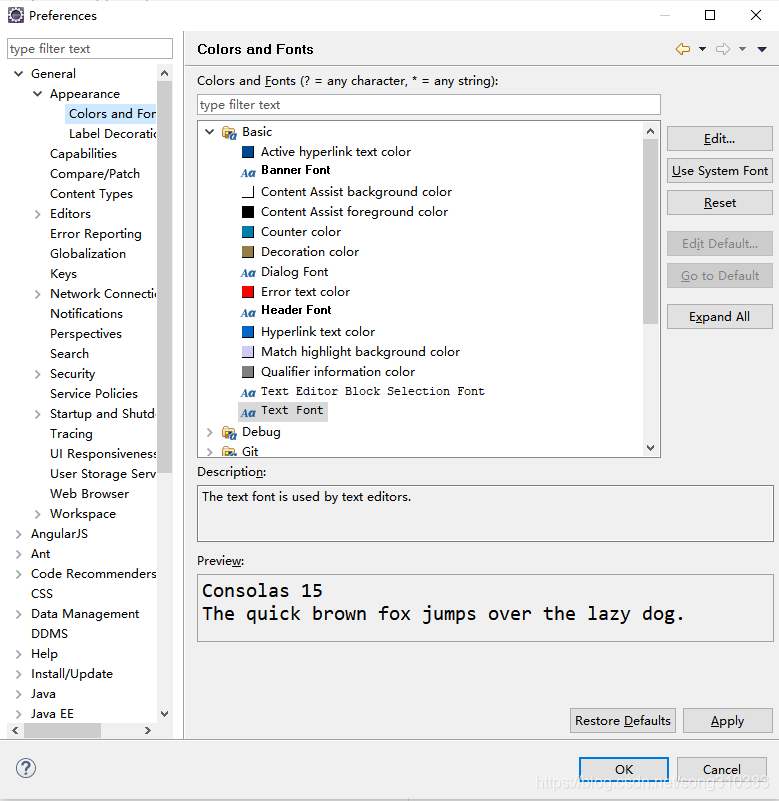Click the Header Font Aa icon
This screenshot has height=801, width=779.
point(248,313)
